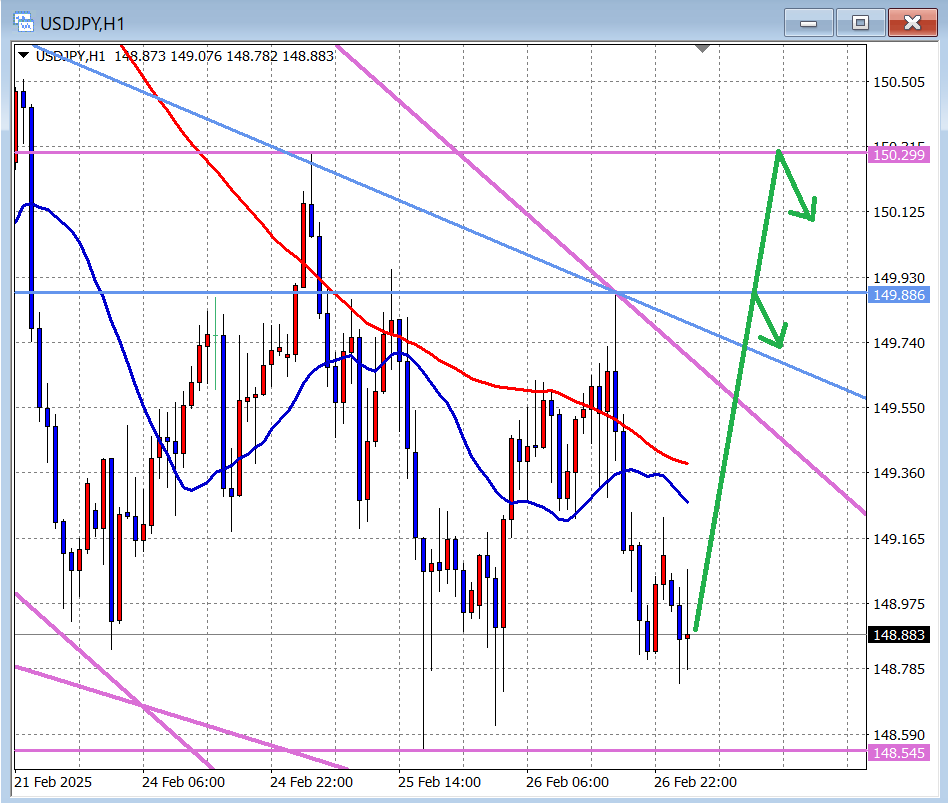
Task: Close the USDJPY,H1 chart window
Action: point(912,22)
